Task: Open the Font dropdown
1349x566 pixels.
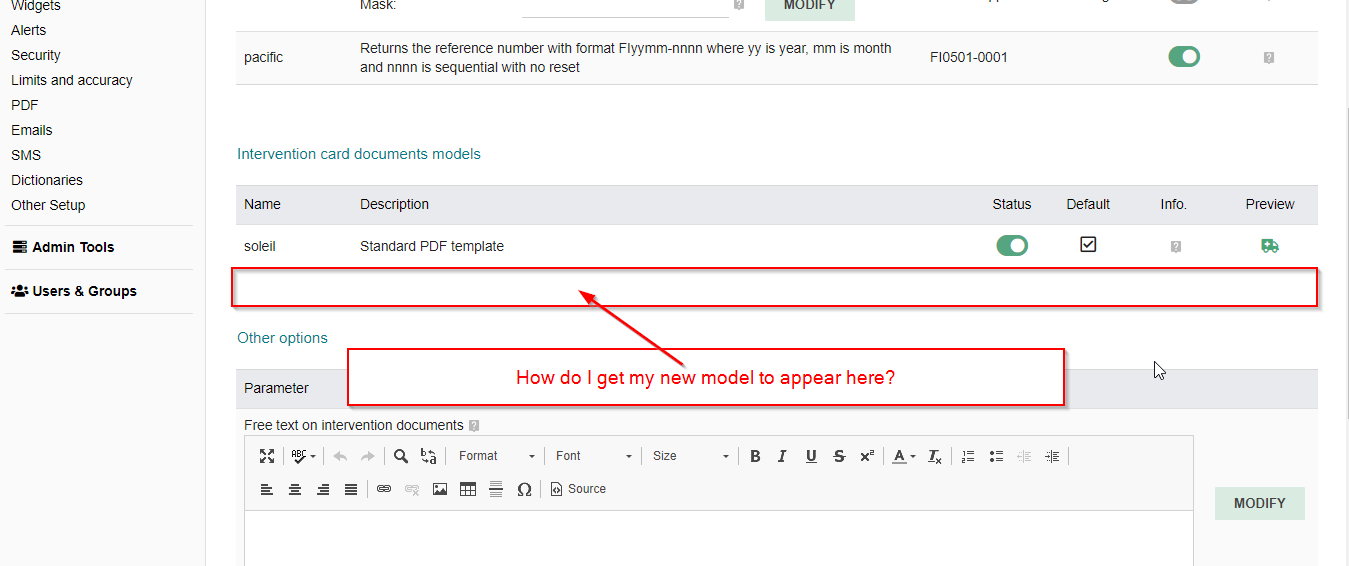Action: [x=594, y=456]
